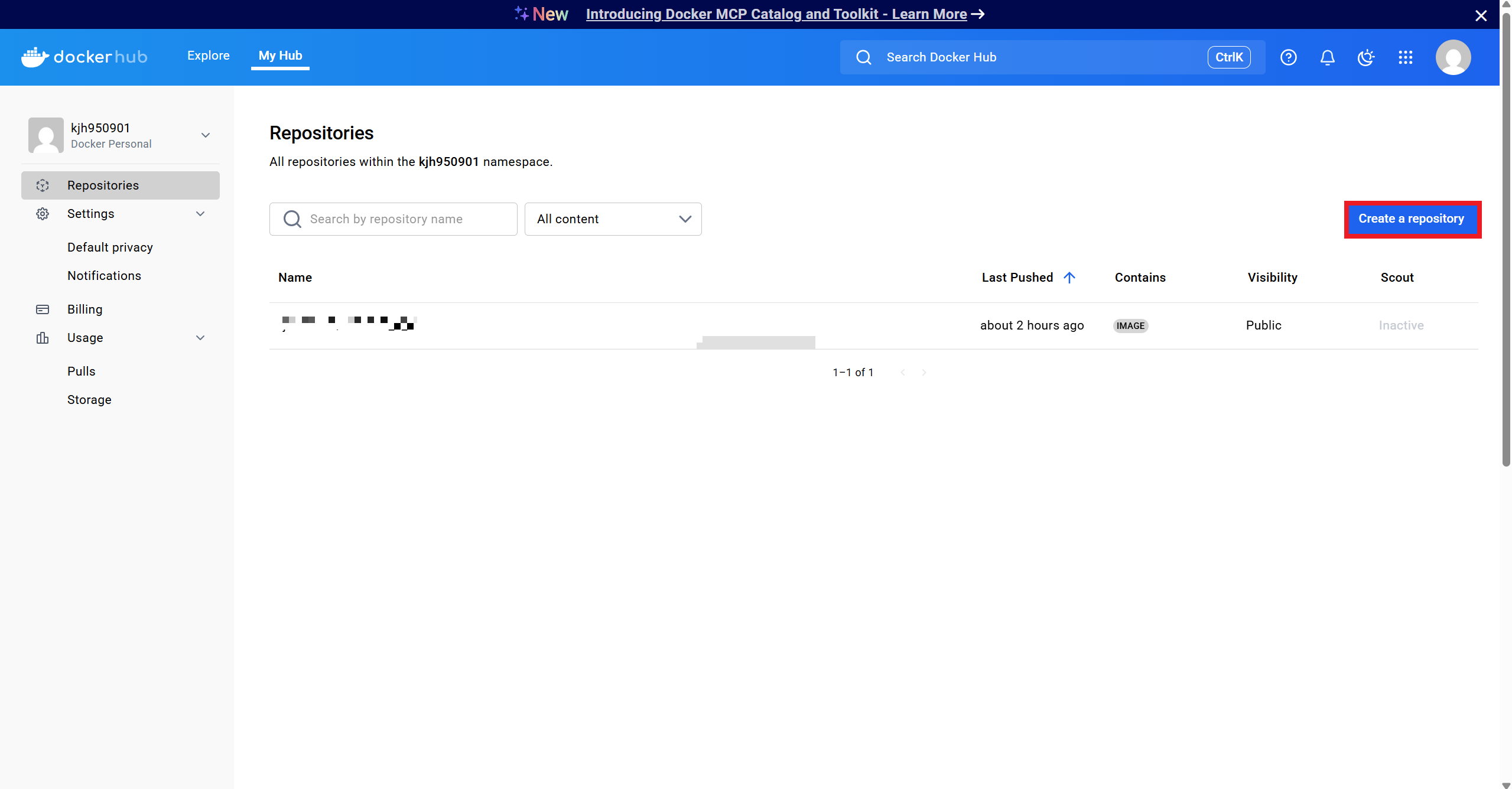Expand the kjh950901 account switcher
This screenshot has height=789, width=1512.
point(205,135)
